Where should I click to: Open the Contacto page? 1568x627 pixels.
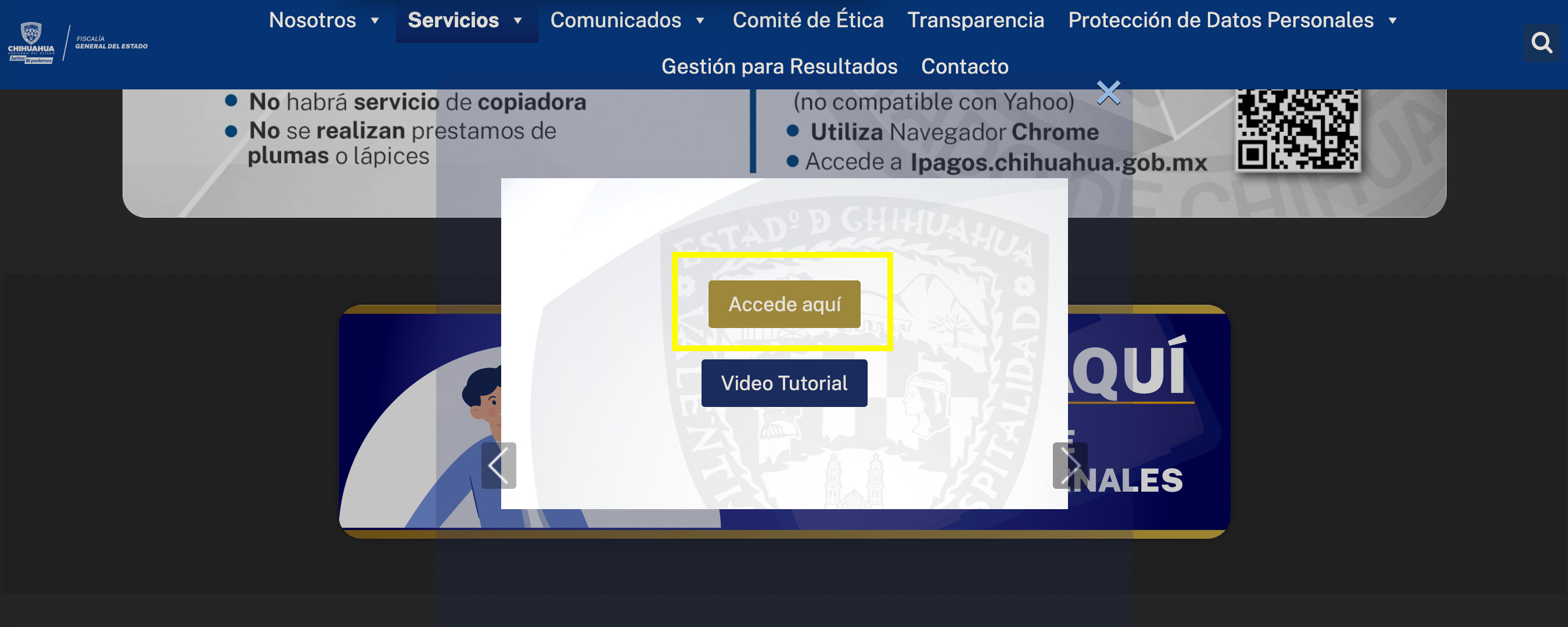point(965,66)
